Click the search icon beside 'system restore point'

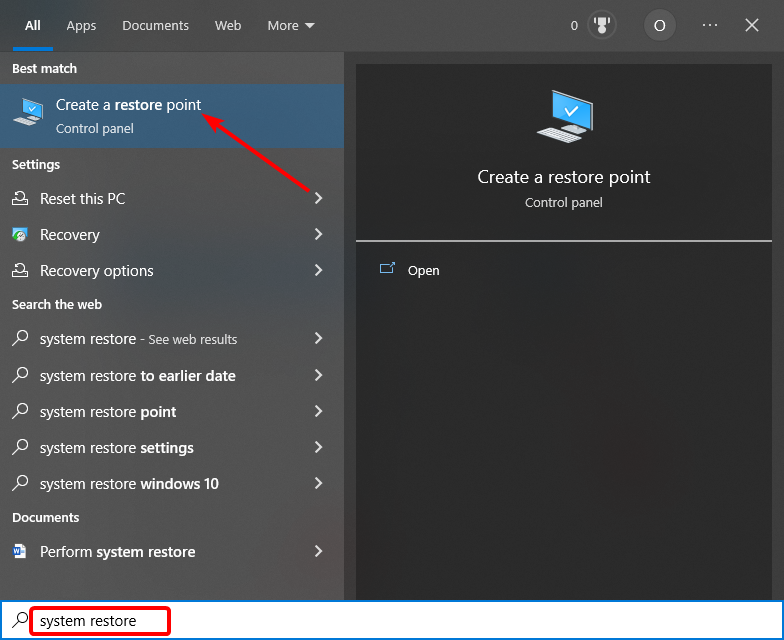tap(20, 411)
